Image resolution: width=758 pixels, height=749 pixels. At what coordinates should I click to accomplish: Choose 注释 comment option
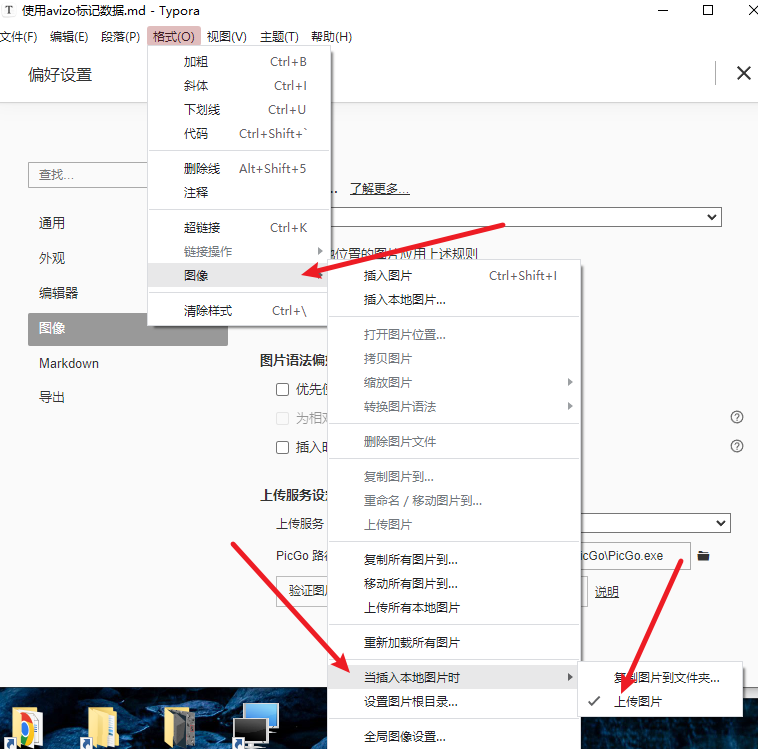[239, 192]
